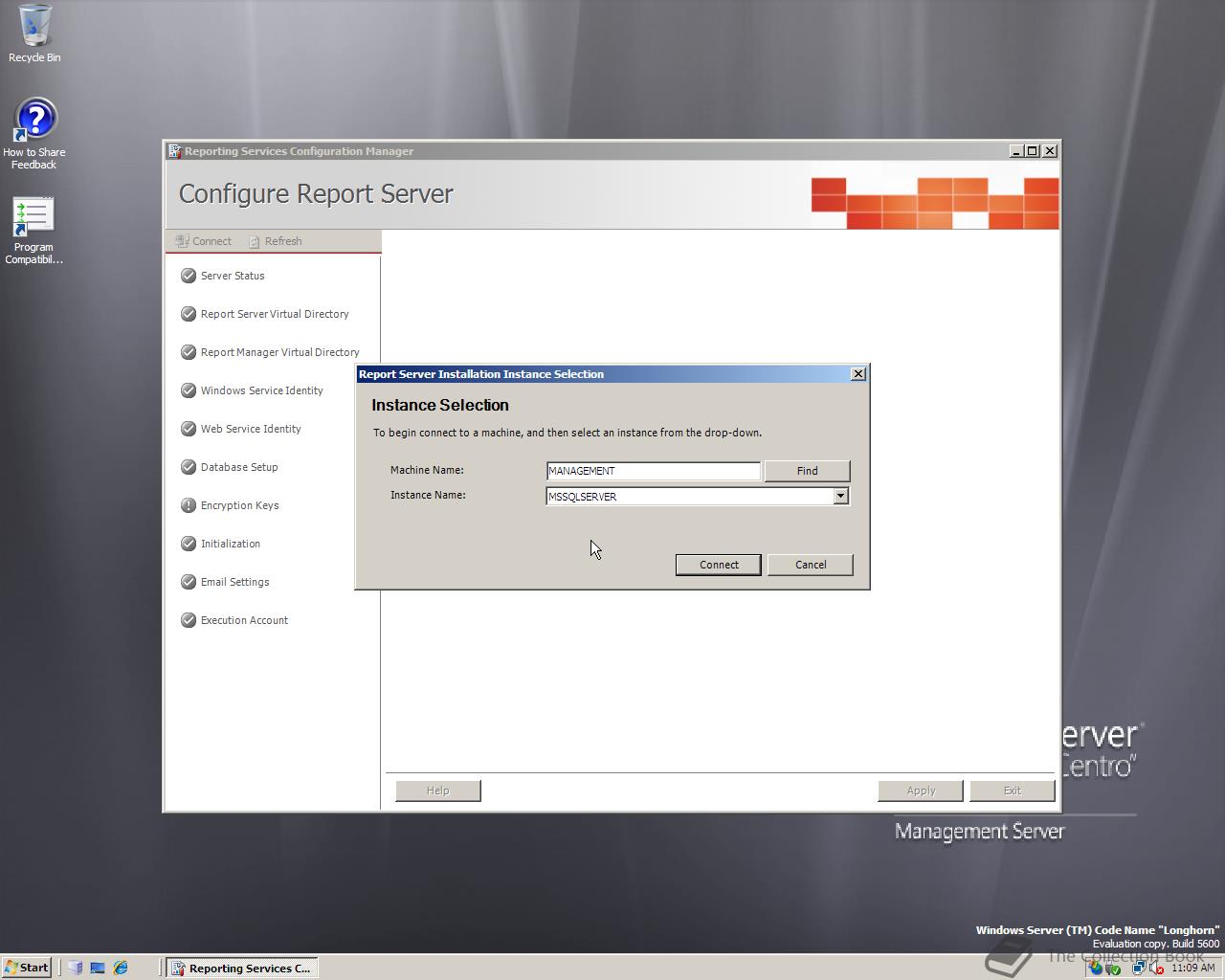Open the Initialization section
Viewport: 1225px width, 980px height.
pyautogui.click(x=230, y=544)
